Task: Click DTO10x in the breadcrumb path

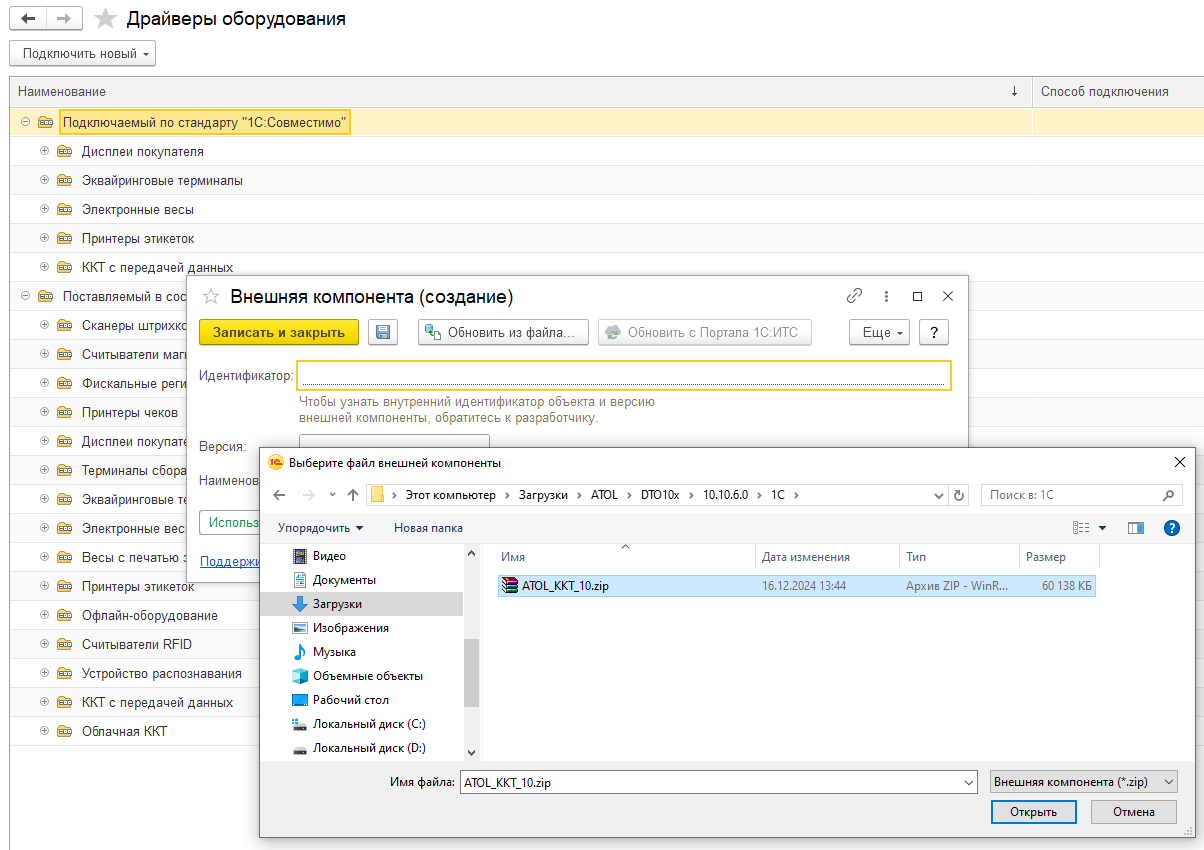Action: [x=660, y=495]
